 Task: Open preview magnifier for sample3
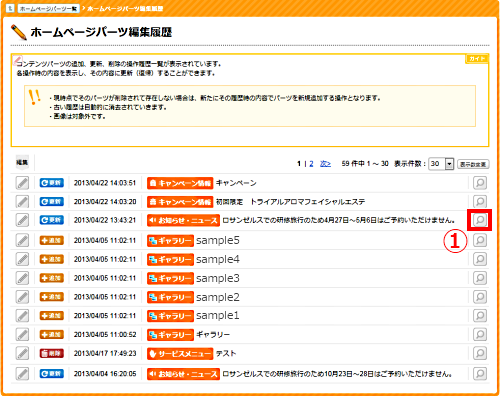click(480, 278)
